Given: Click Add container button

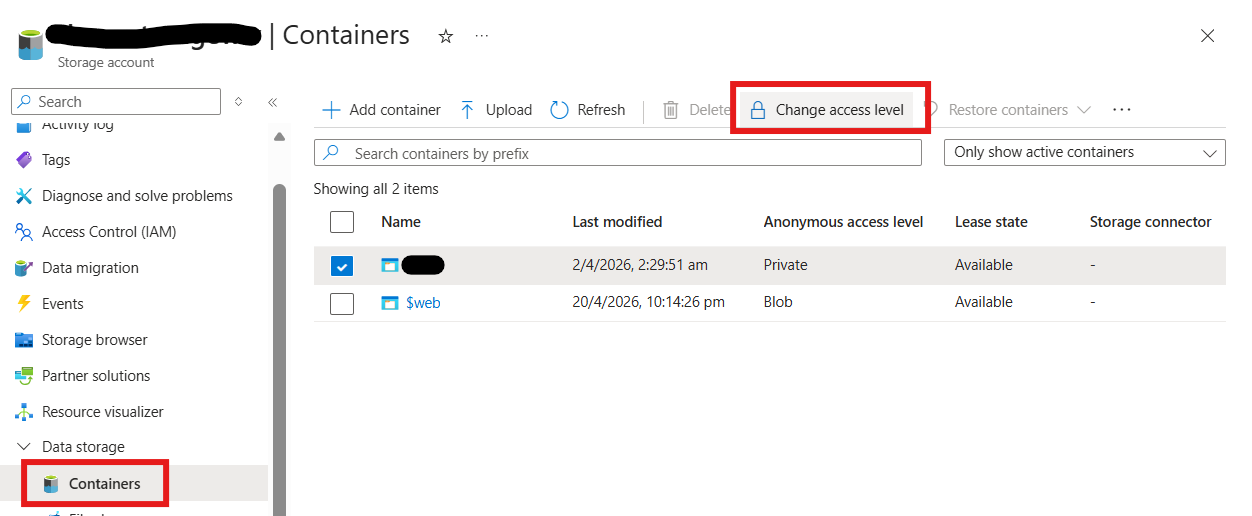Looking at the screenshot, I should click(x=381, y=110).
